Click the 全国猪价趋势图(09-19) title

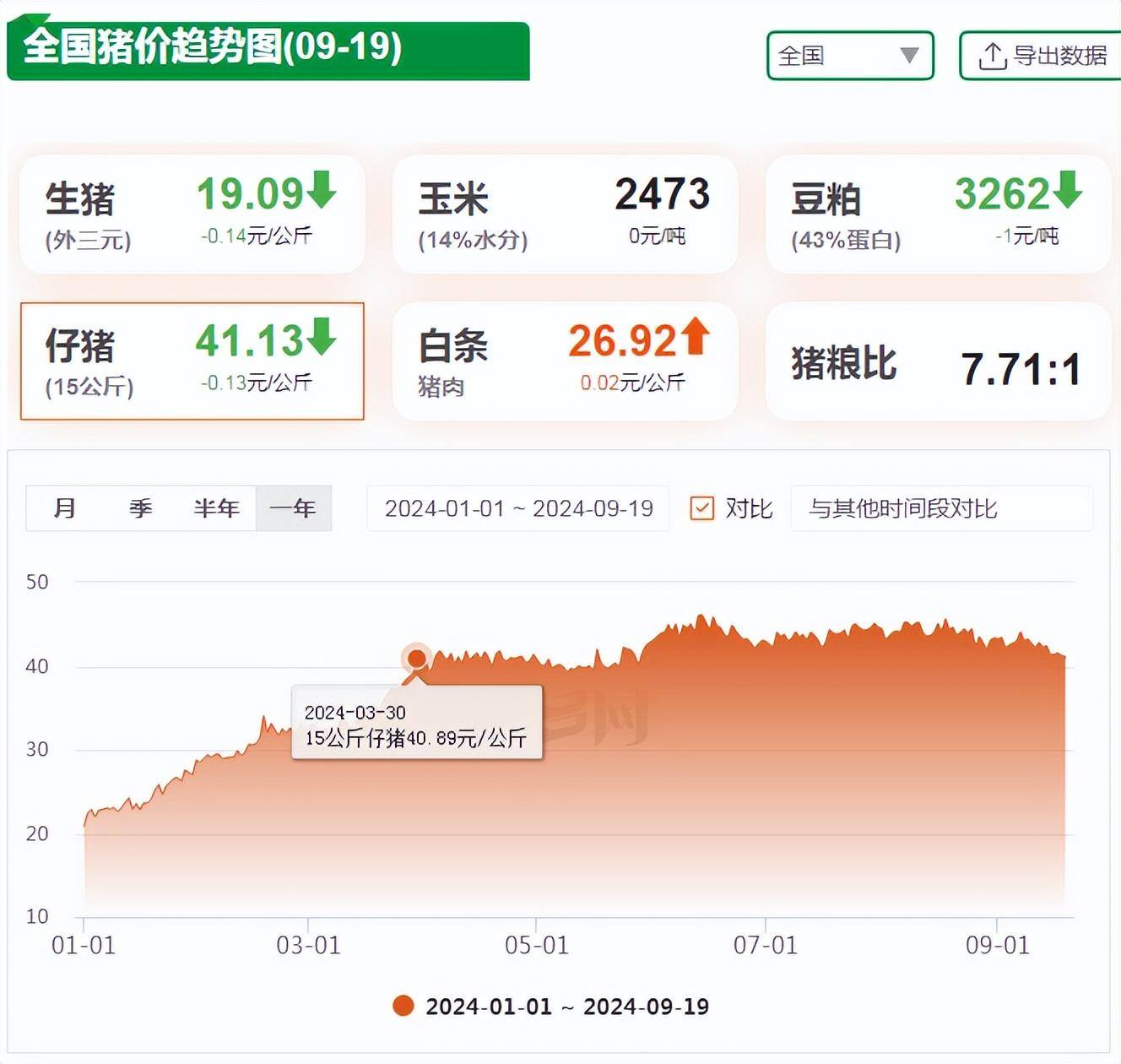coord(213,46)
